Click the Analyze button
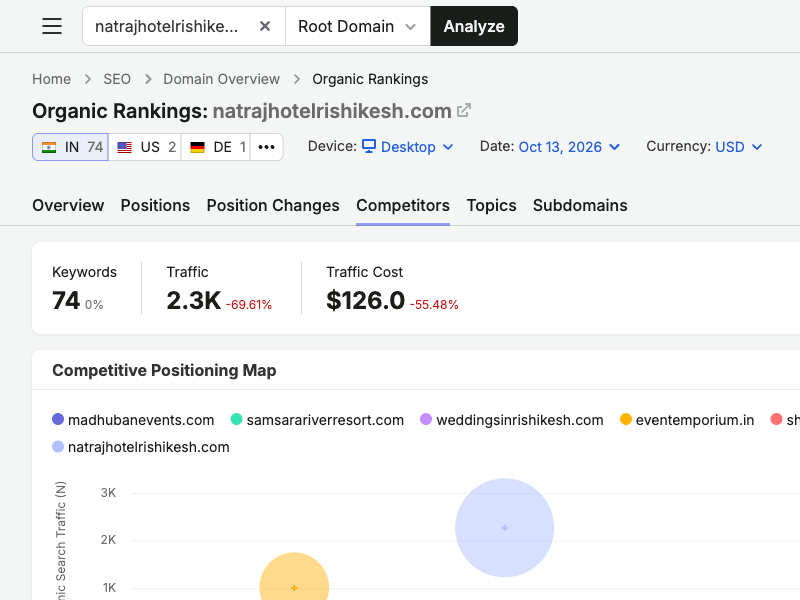Screen dimensions: 800x600 tap(474, 26)
